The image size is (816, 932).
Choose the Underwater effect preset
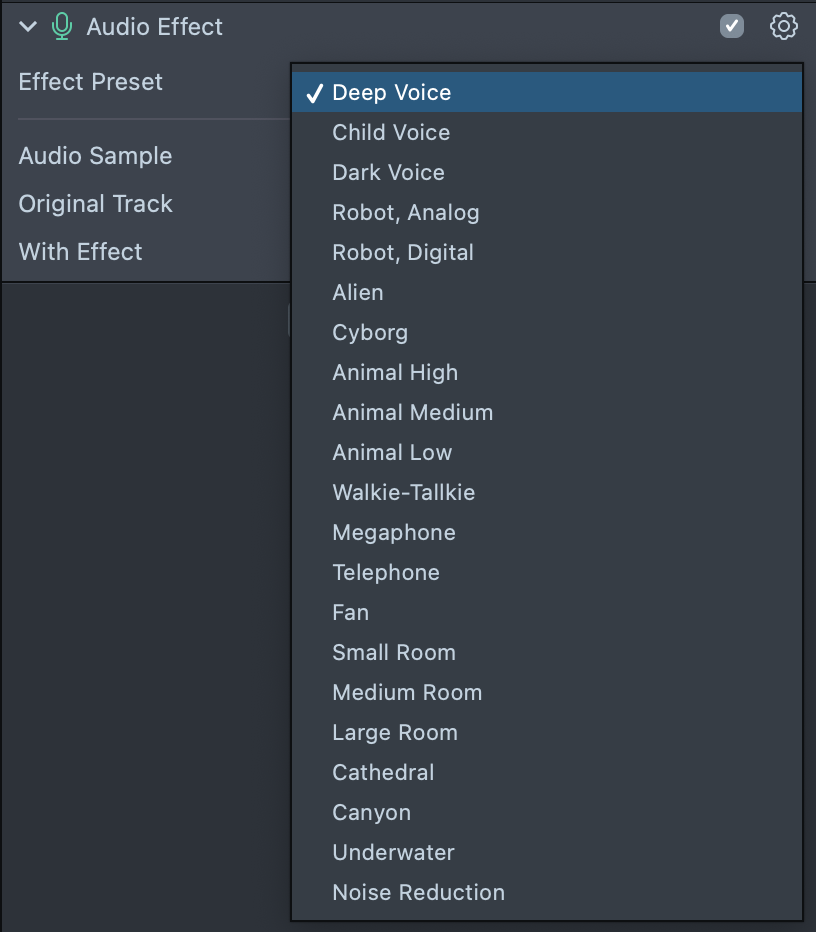[393, 853]
